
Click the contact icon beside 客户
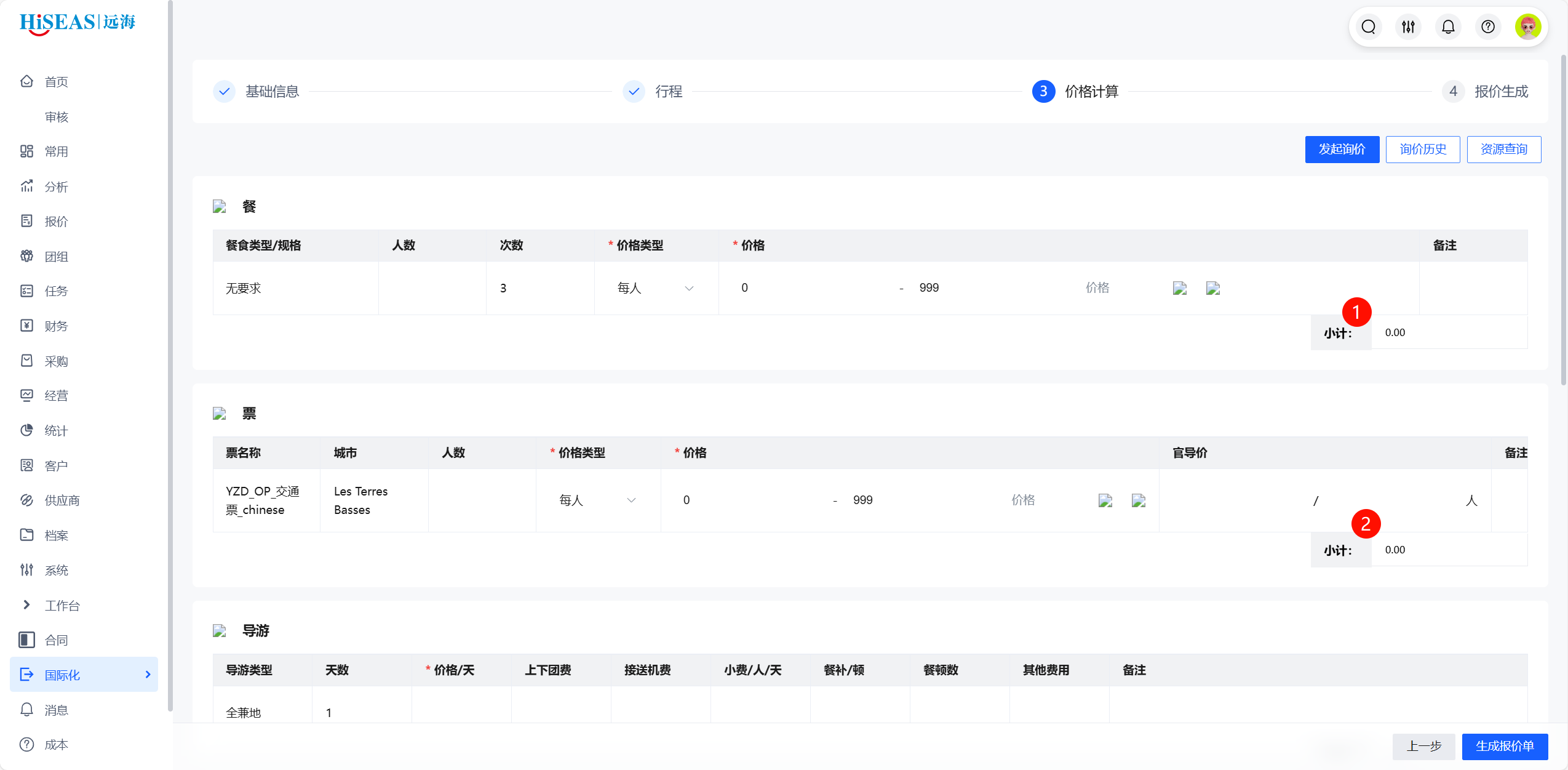tap(26, 465)
